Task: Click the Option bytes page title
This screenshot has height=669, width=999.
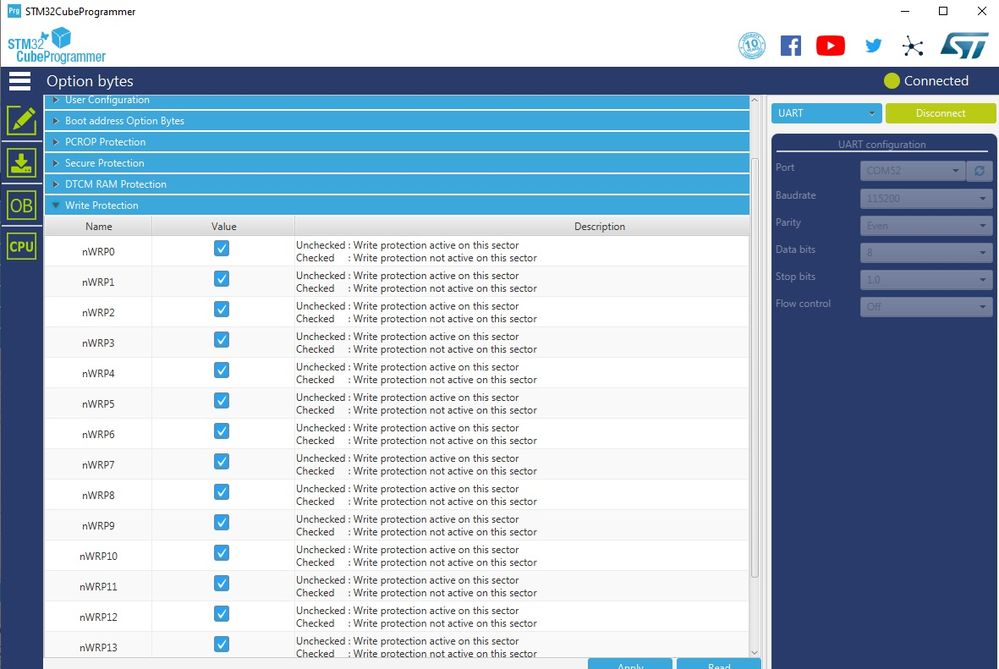Action: pos(90,81)
